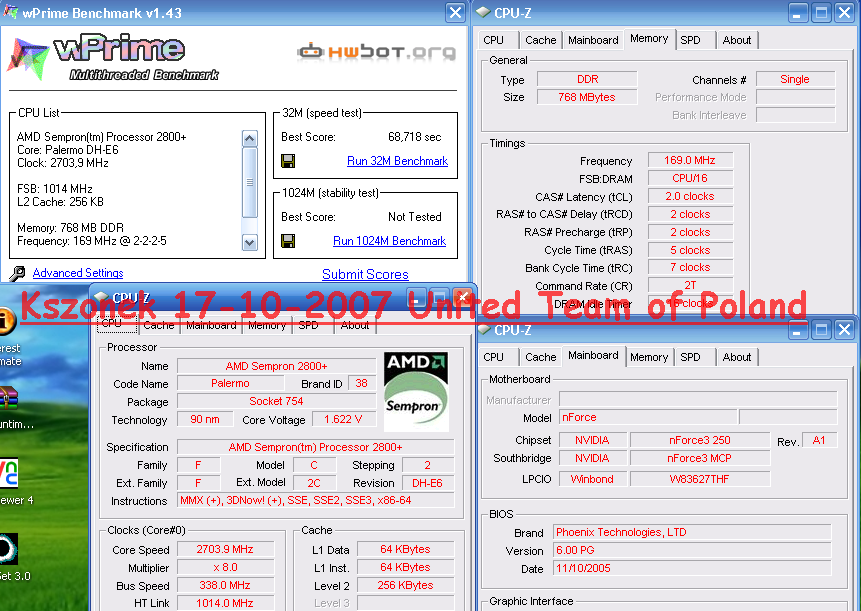The height and width of the screenshot is (611, 861).
Task: Click the 32M Best Score 68,718 sec
Action: click(x=415, y=137)
